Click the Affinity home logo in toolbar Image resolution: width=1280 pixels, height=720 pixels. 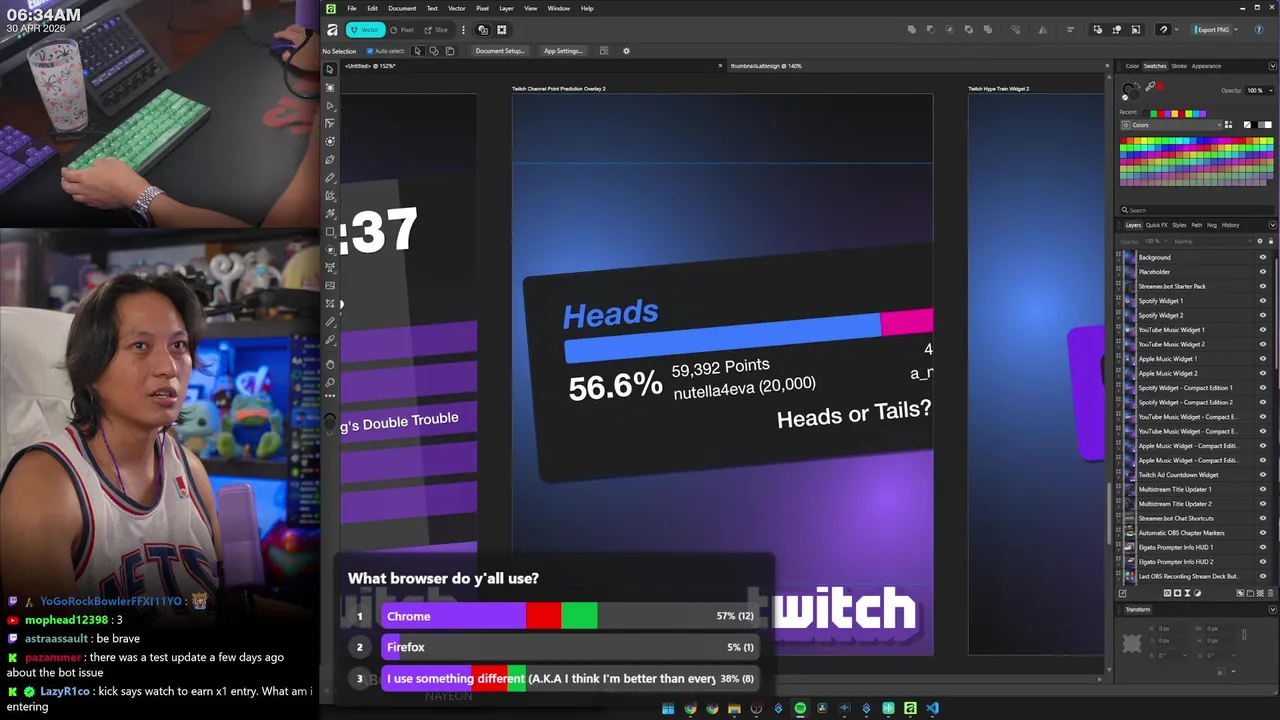click(x=332, y=30)
